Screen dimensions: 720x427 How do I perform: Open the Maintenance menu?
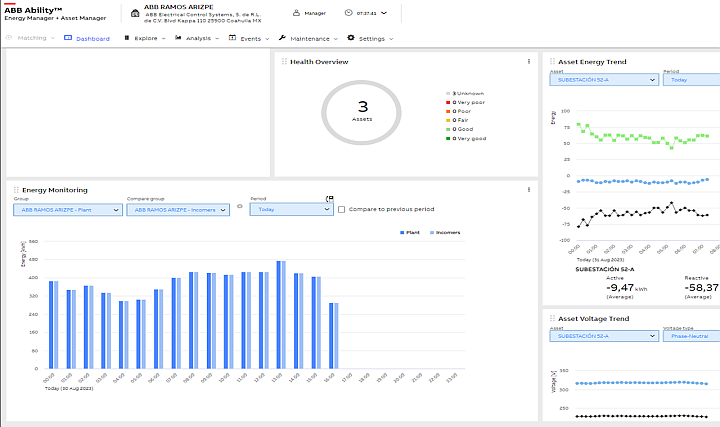coord(309,38)
